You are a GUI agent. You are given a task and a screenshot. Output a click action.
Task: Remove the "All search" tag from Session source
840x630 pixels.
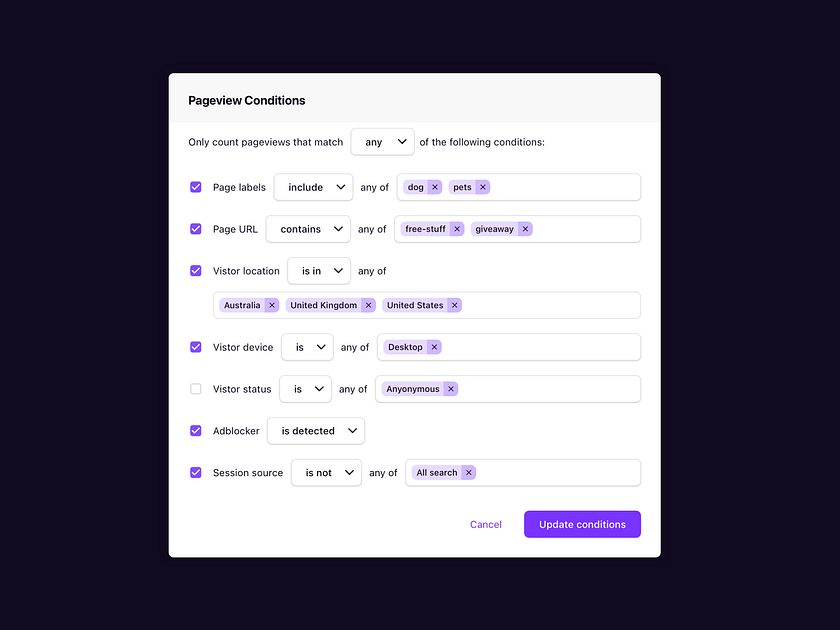click(468, 472)
